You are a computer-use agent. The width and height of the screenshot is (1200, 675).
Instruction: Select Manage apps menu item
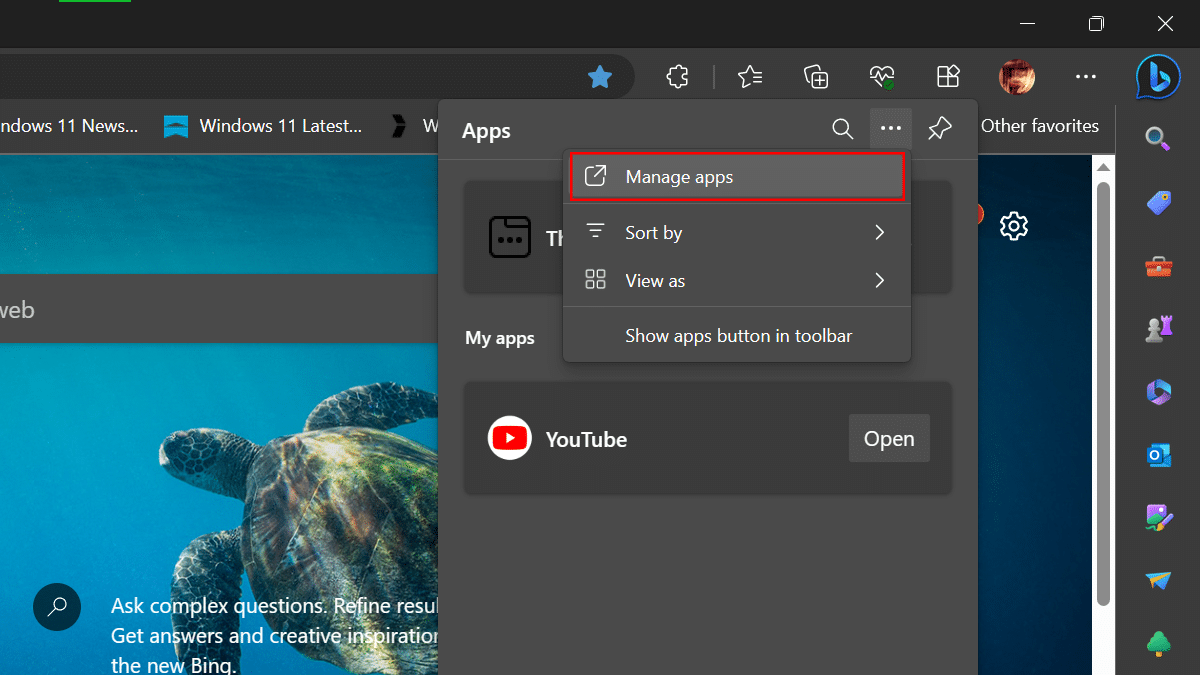tap(737, 177)
